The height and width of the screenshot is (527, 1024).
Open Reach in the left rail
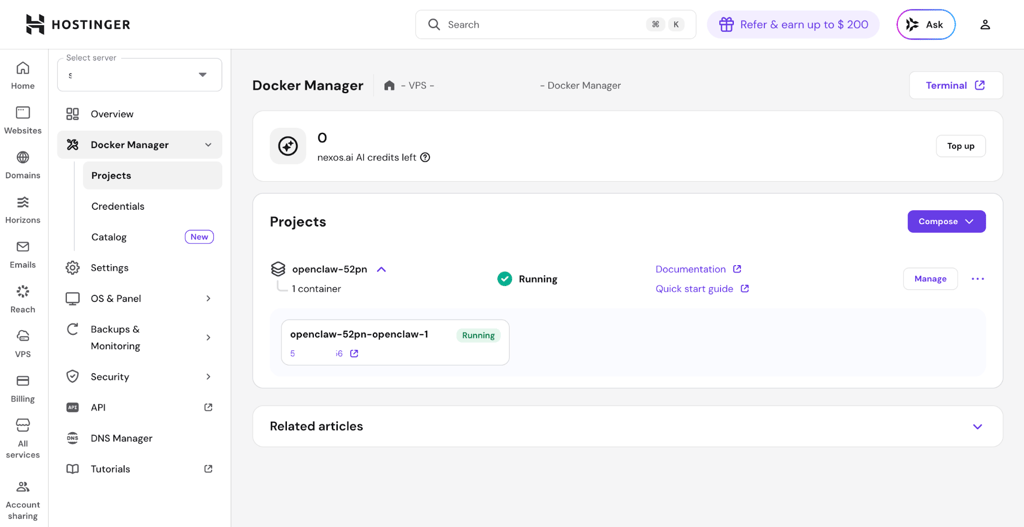(x=23, y=299)
